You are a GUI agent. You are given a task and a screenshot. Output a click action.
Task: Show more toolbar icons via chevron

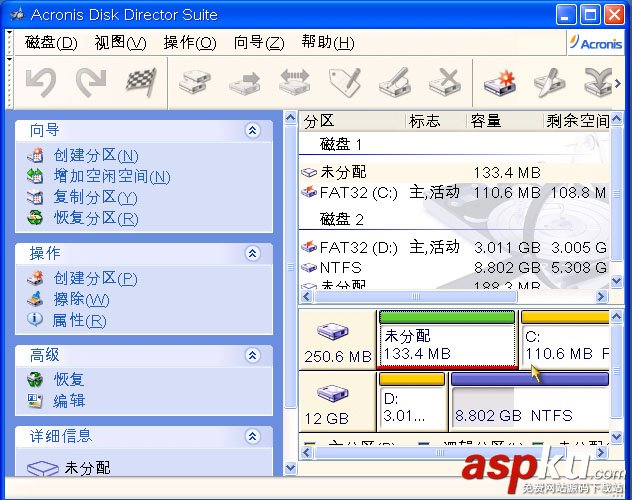click(617, 83)
